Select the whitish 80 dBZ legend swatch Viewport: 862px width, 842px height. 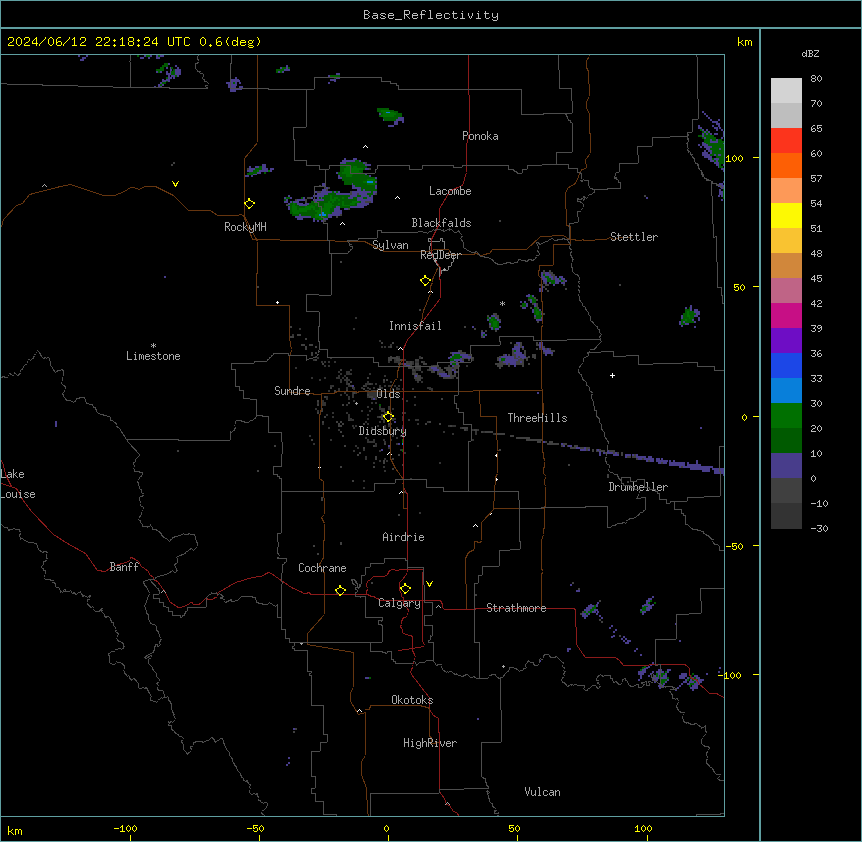(x=786, y=91)
